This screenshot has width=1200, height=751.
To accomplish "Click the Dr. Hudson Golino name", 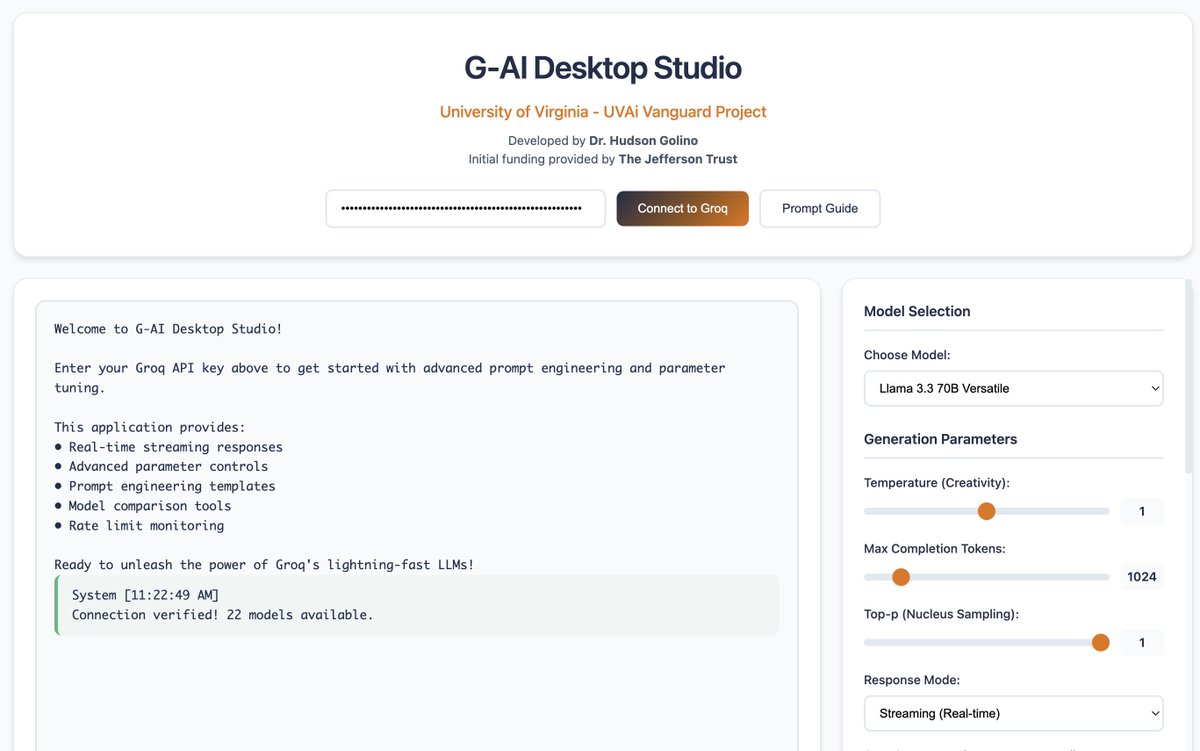I will [x=644, y=141].
